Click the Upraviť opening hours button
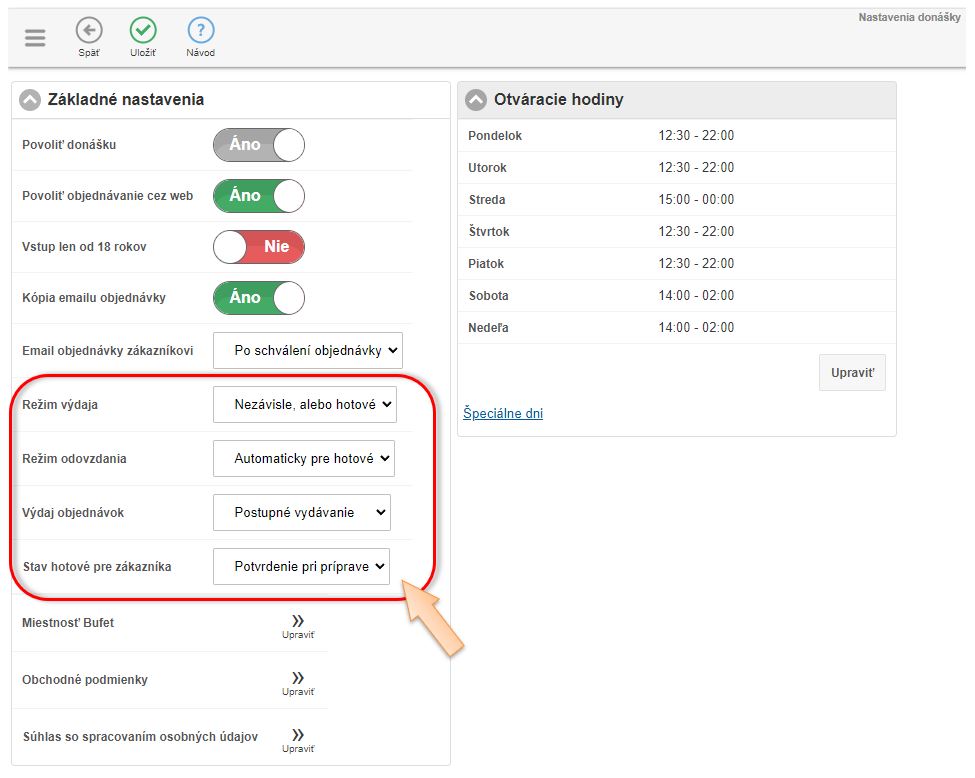975x778 pixels. click(x=852, y=373)
